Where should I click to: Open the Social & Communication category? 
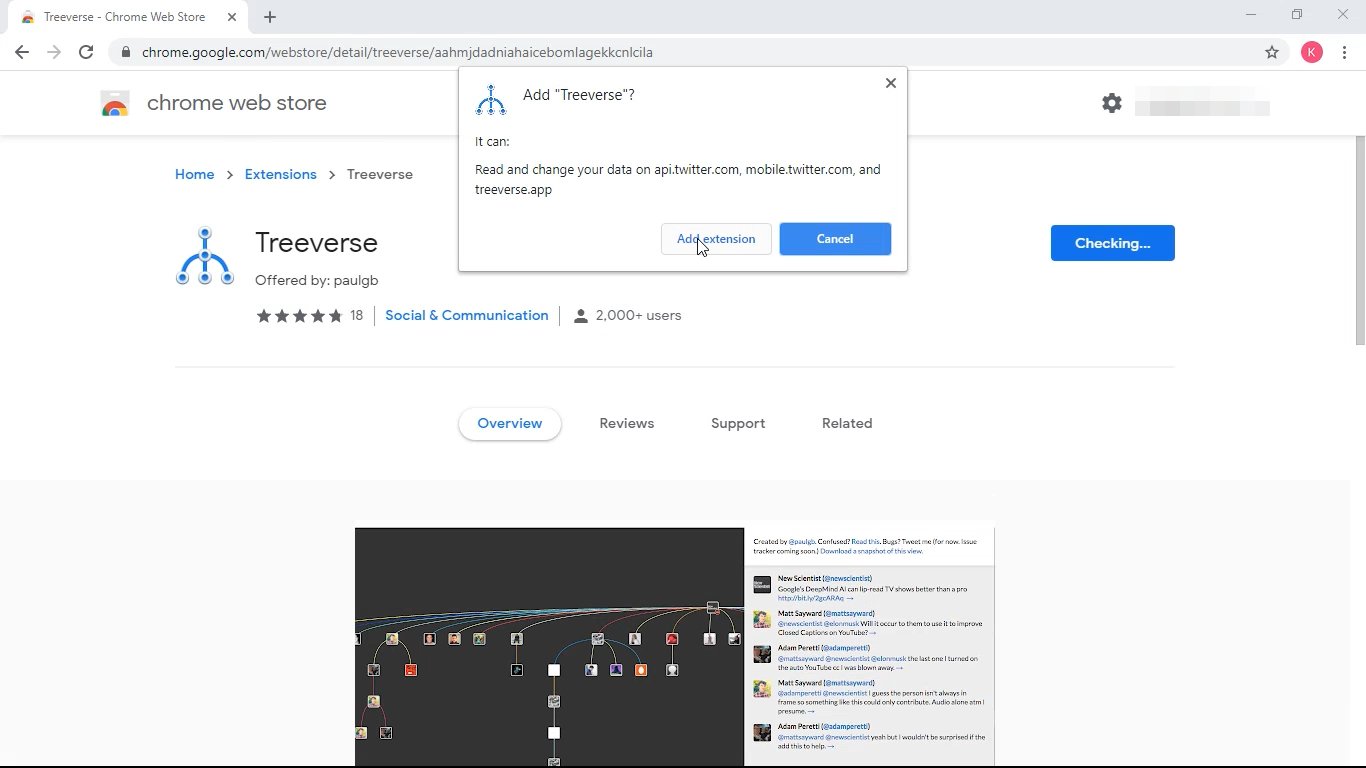pyautogui.click(x=466, y=315)
